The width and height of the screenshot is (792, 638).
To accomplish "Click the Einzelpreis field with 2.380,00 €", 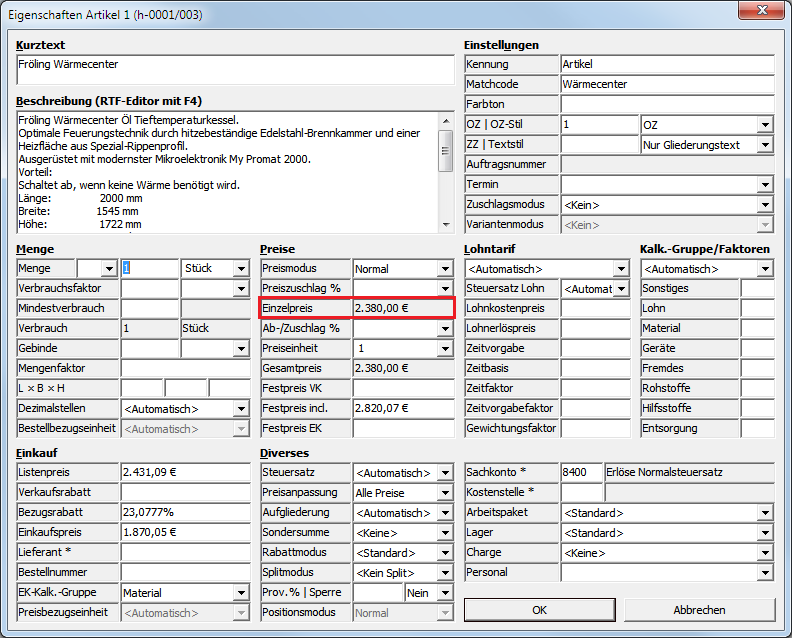I will (x=403, y=309).
